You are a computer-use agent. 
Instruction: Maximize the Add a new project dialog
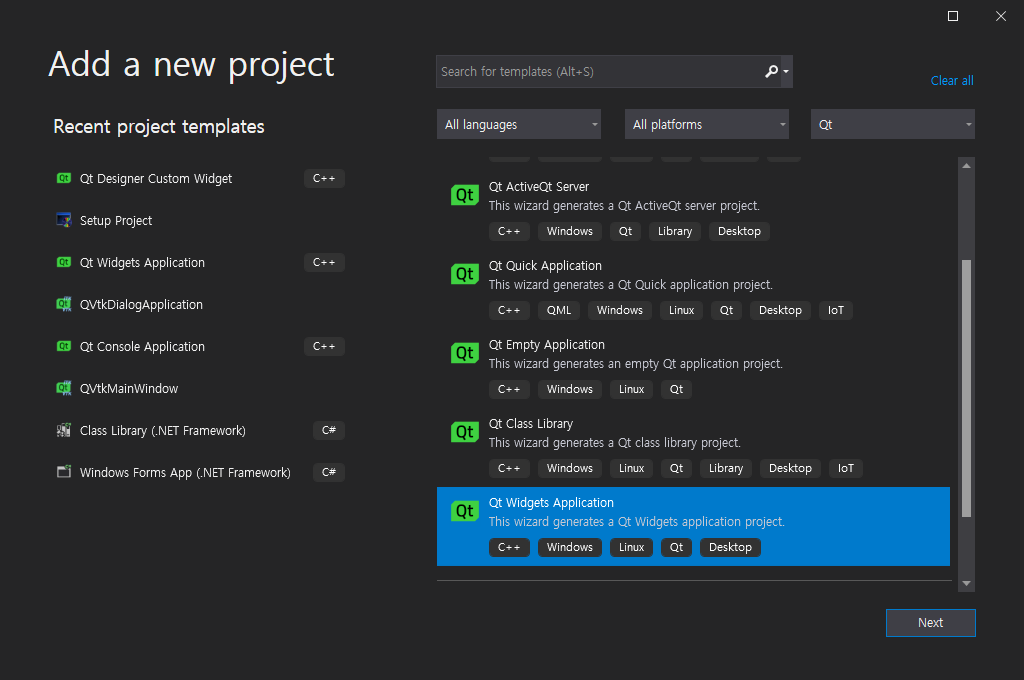(953, 16)
